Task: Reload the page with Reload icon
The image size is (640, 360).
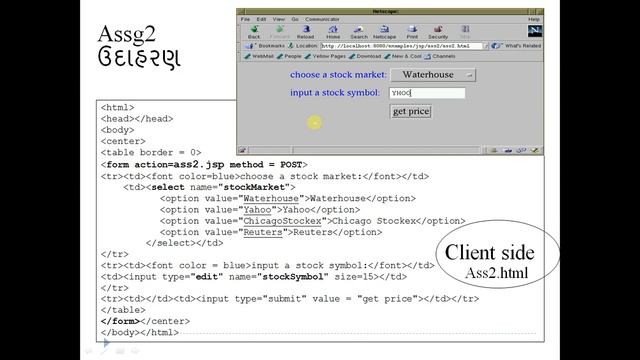Action: (x=305, y=32)
